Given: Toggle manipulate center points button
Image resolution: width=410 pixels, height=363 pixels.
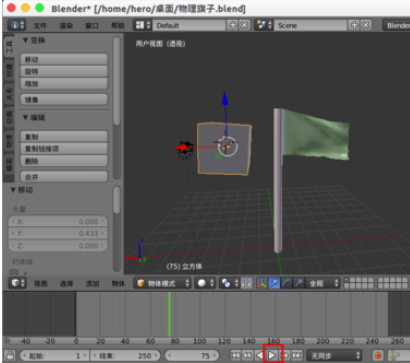Looking at the screenshot, I should 246,283.
